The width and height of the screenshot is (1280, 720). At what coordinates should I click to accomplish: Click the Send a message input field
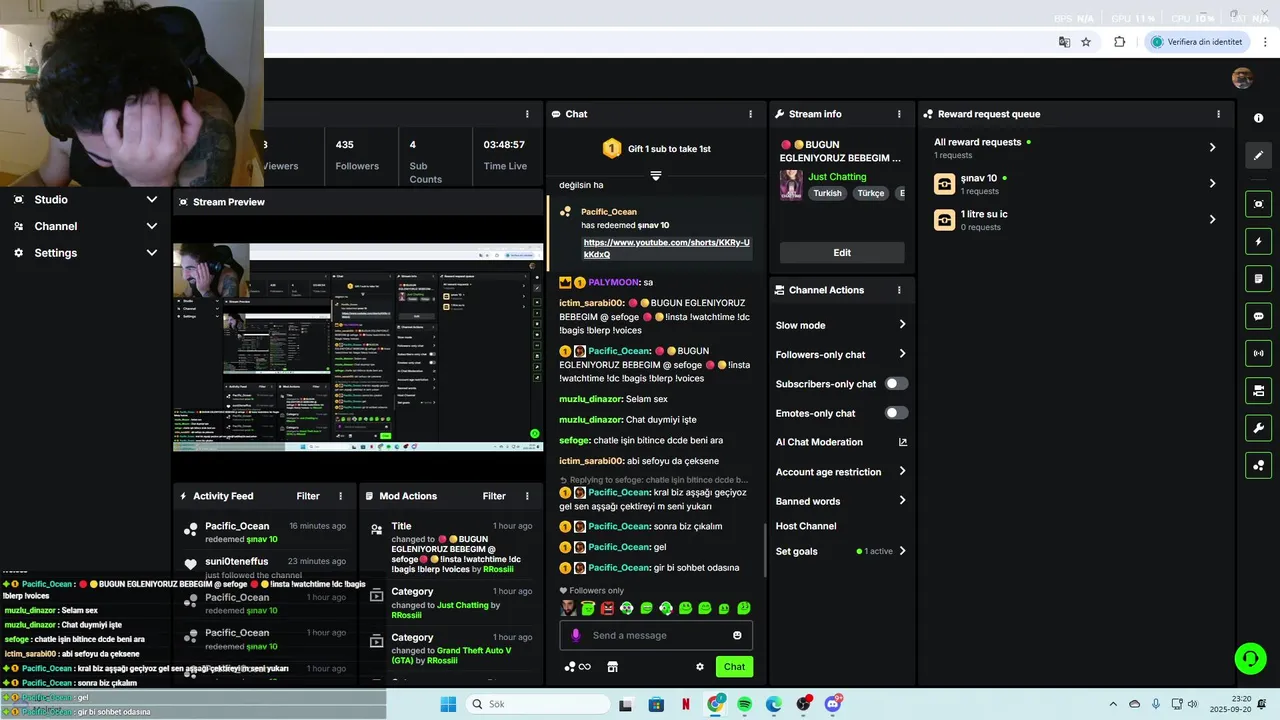coord(656,635)
